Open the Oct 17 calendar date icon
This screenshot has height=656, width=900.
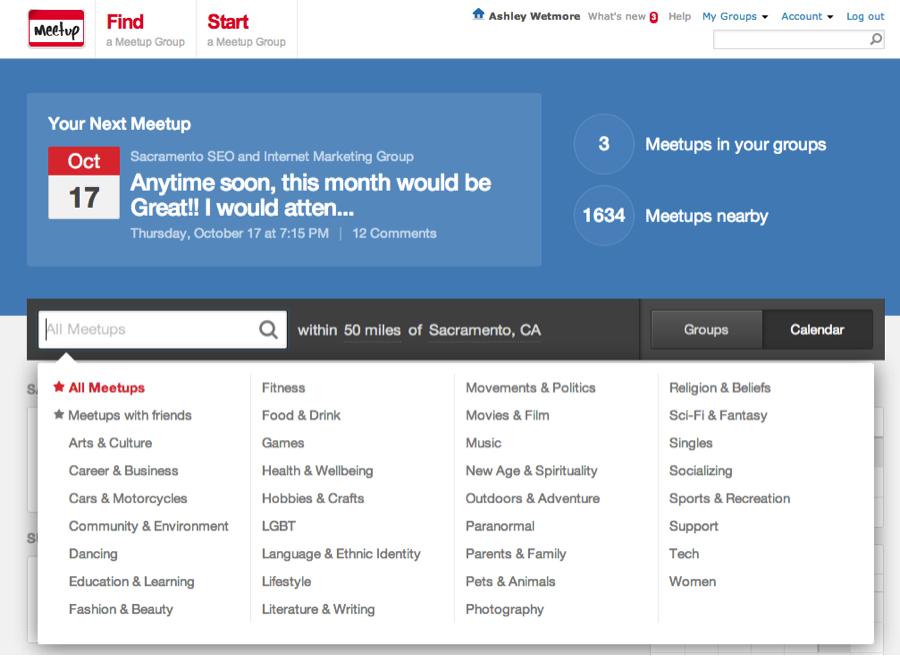(84, 183)
